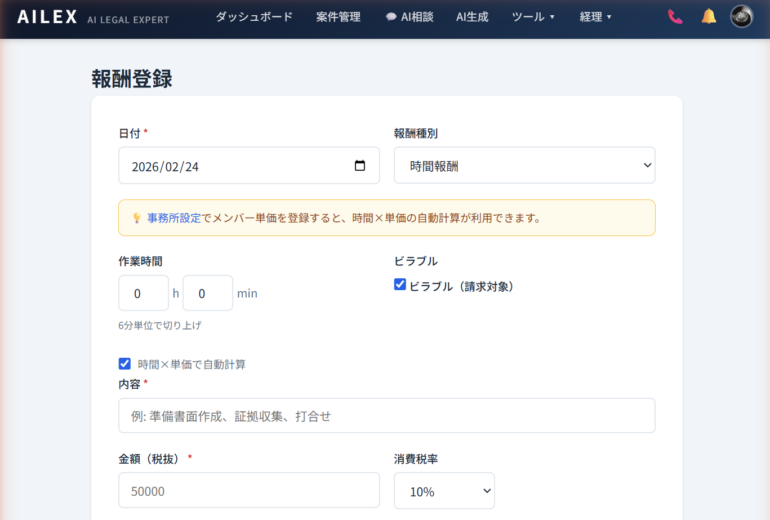Screen dimensions: 770x520
Task: Open 案件管理 in navigation
Action: [338, 17]
